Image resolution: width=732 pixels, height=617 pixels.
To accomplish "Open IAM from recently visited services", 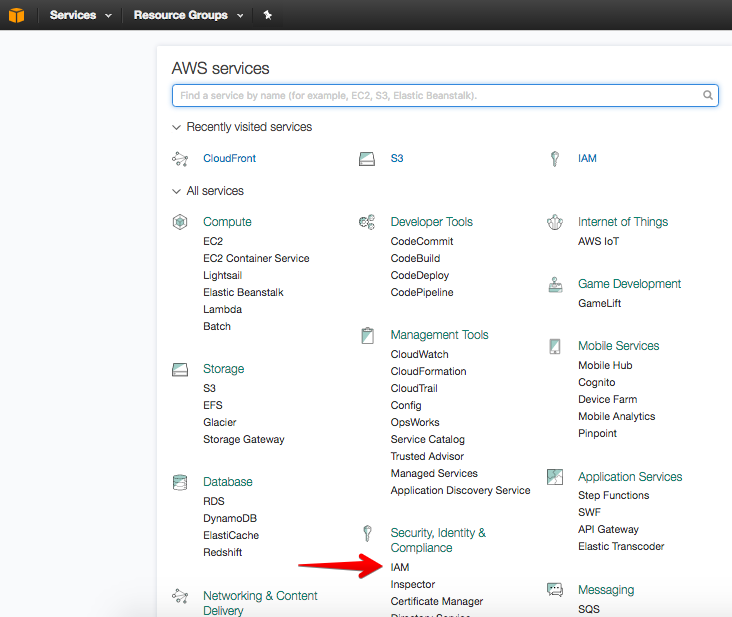I will click(587, 158).
